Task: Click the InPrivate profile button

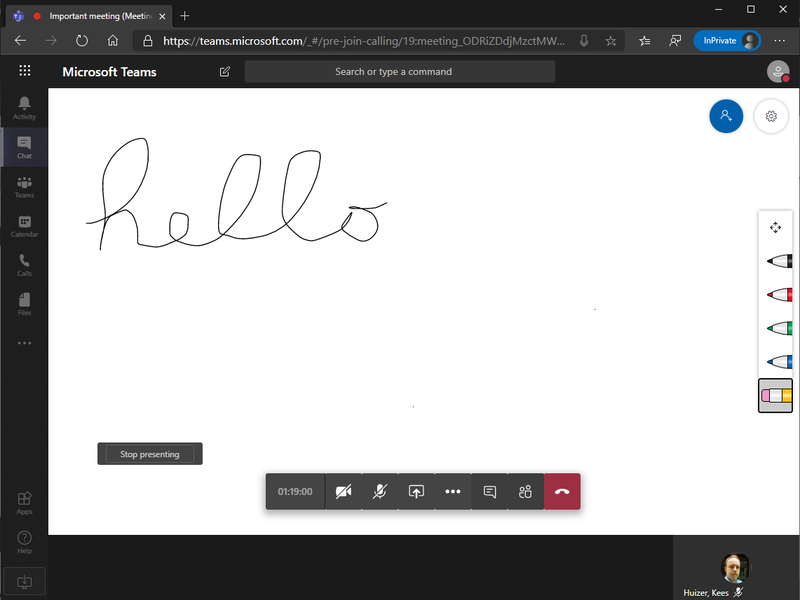Action: tap(727, 41)
